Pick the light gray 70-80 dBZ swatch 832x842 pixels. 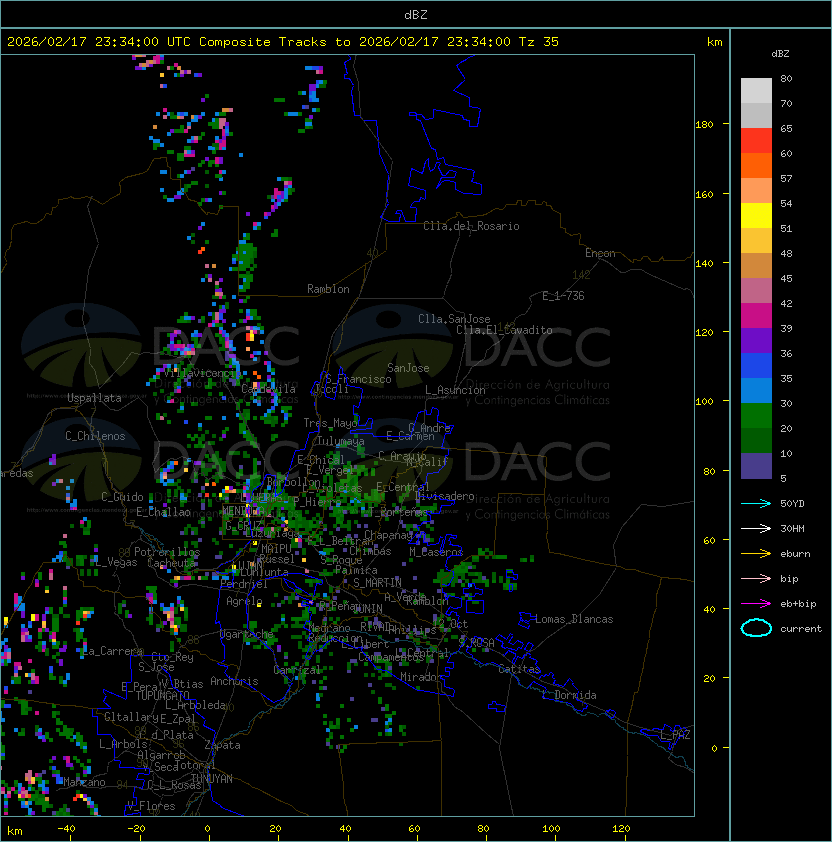click(756, 91)
